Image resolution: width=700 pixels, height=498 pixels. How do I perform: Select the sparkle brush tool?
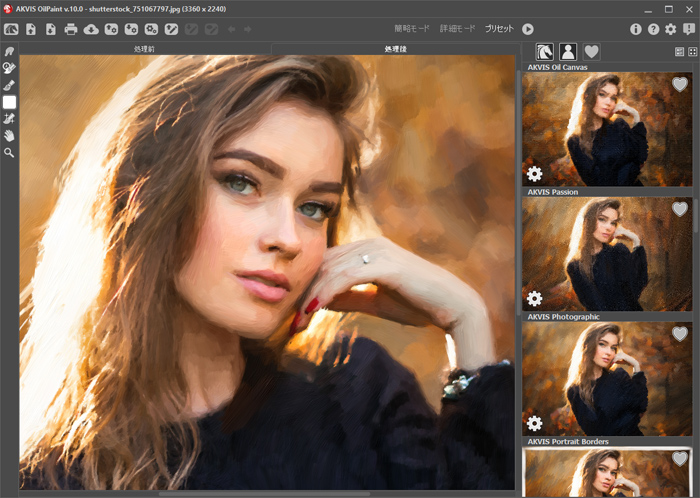point(9,119)
